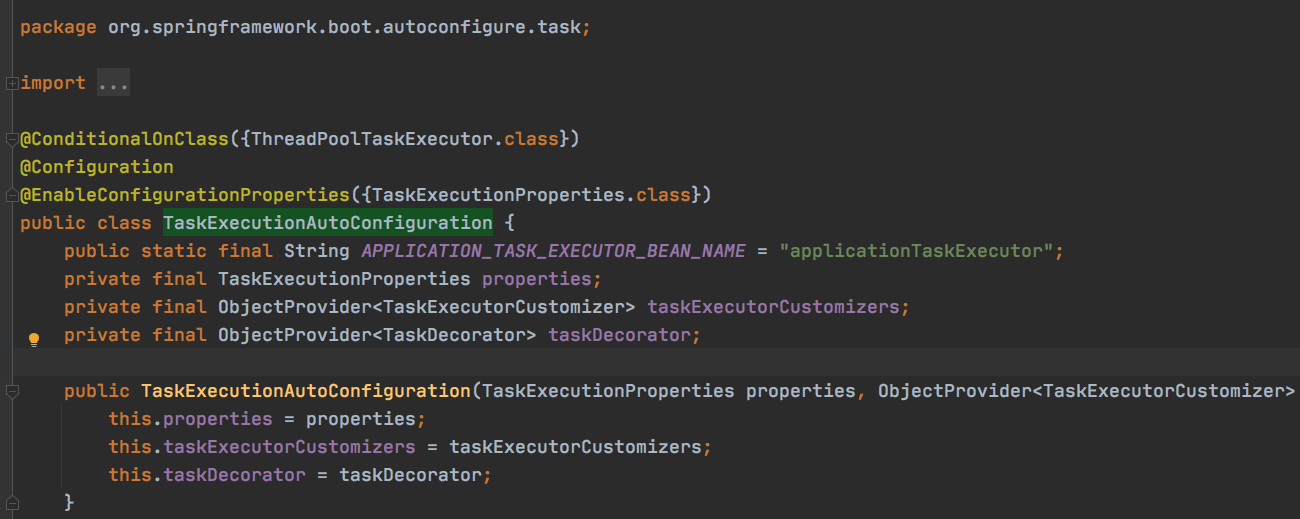Collapse the TaskExecutionAutoConfiguration constructor fold
Image resolution: width=1300 pixels, height=519 pixels.
click(11, 391)
